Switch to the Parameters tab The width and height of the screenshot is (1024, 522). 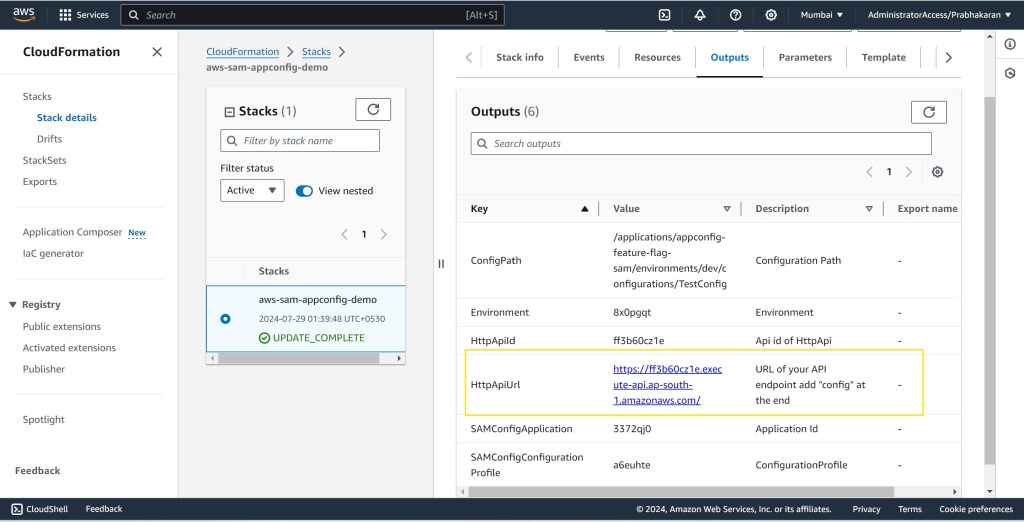(805, 57)
